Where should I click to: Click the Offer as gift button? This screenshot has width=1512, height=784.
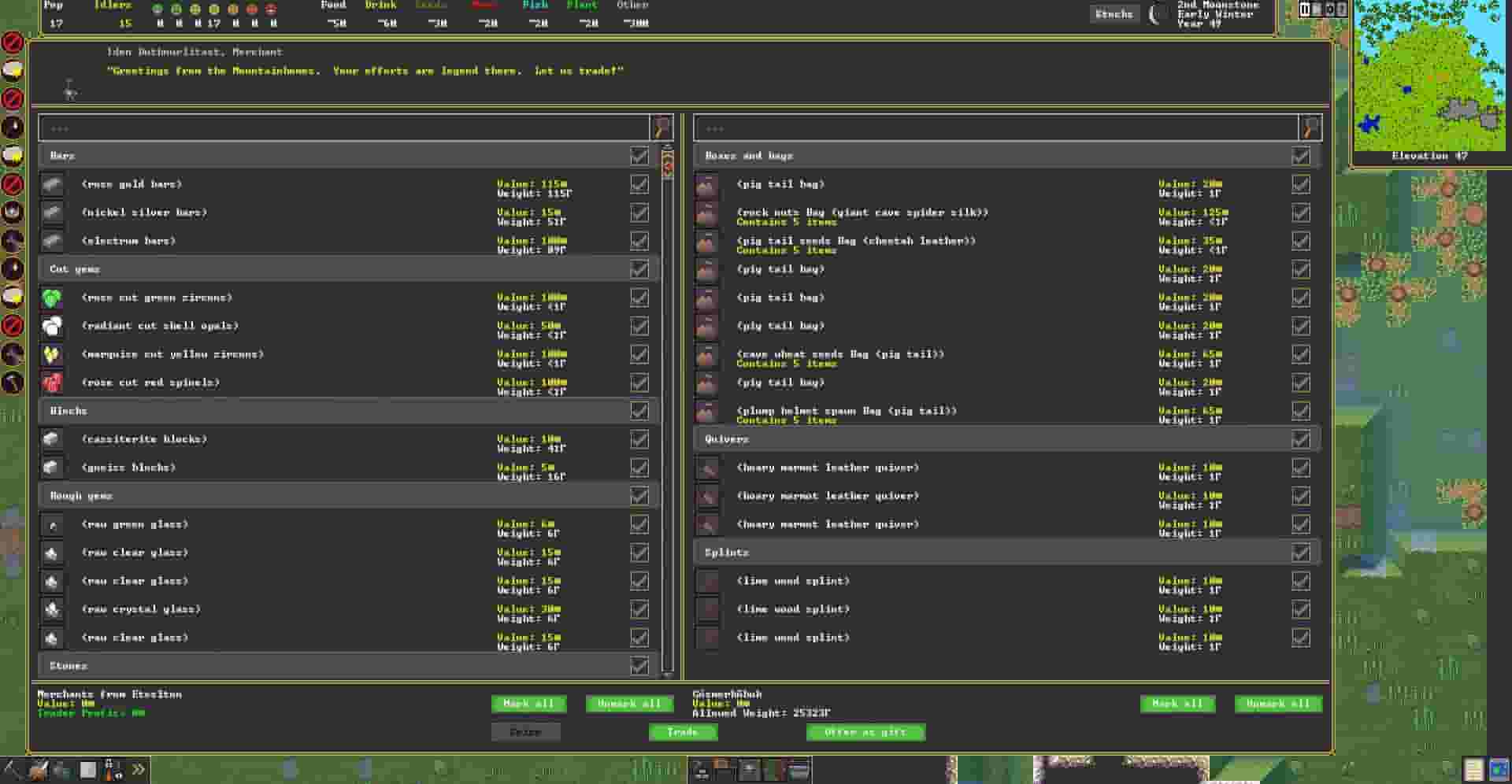[865, 732]
